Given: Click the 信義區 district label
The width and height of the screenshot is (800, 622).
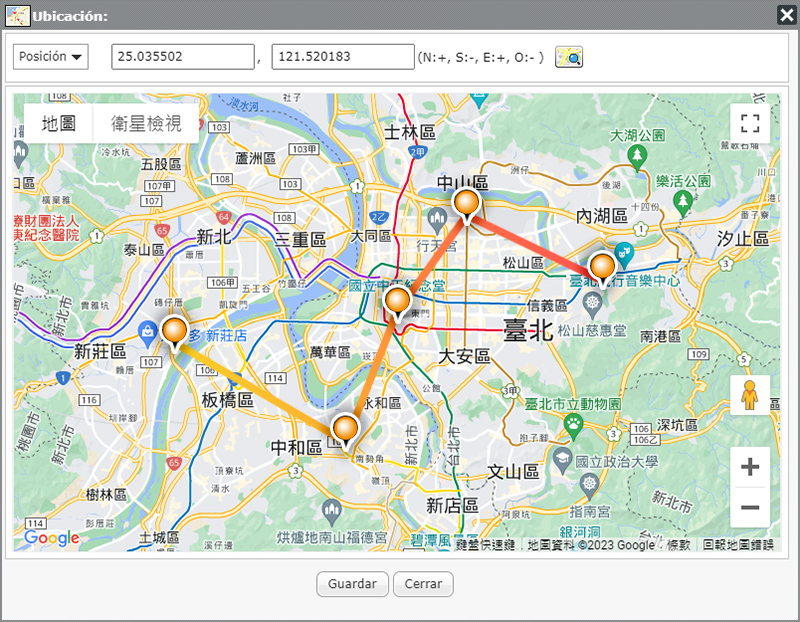Looking at the screenshot, I should (547, 306).
